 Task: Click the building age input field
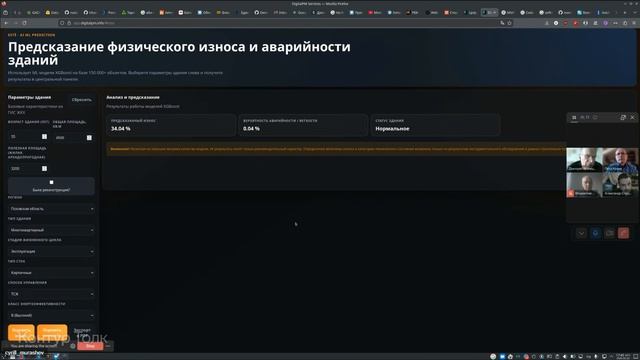[28, 136]
